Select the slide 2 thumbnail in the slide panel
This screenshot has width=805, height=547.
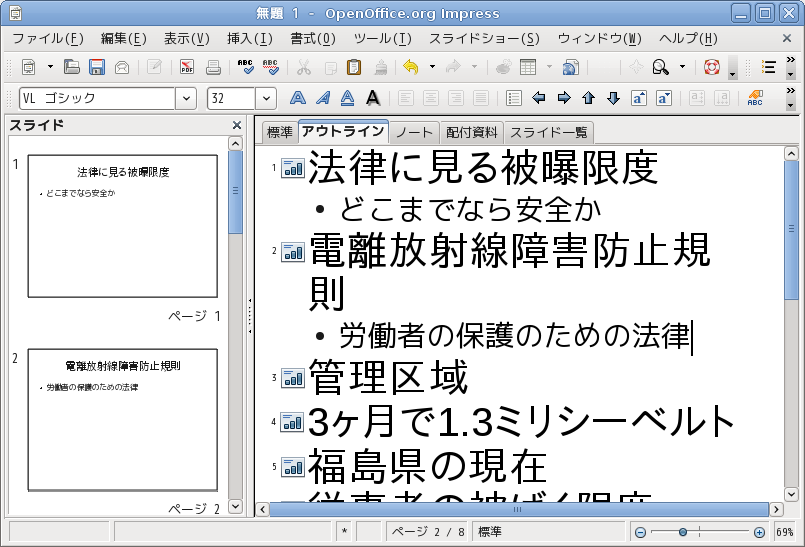click(122, 420)
